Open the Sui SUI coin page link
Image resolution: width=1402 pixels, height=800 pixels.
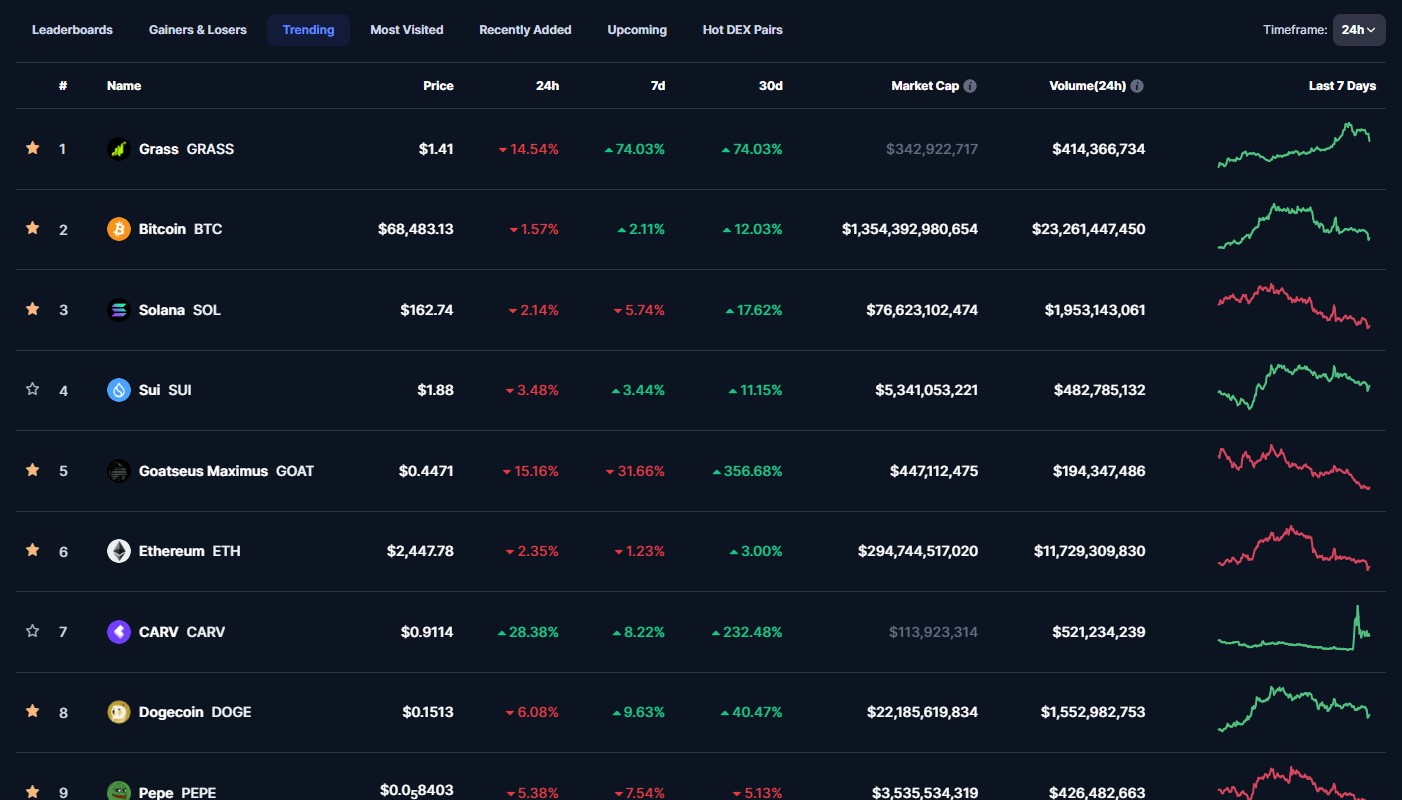tap(149, 390)
